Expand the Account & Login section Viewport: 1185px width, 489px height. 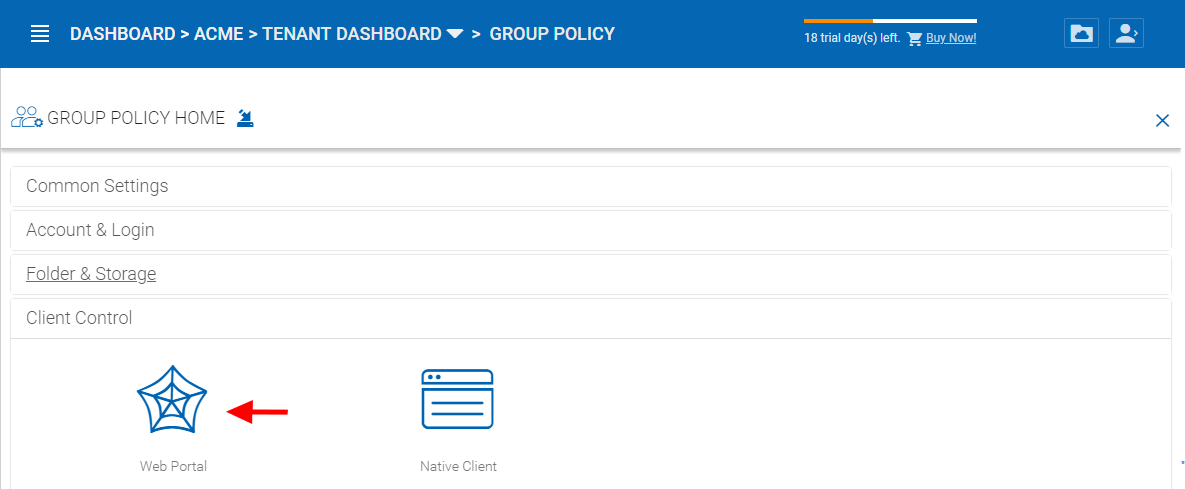591,230
